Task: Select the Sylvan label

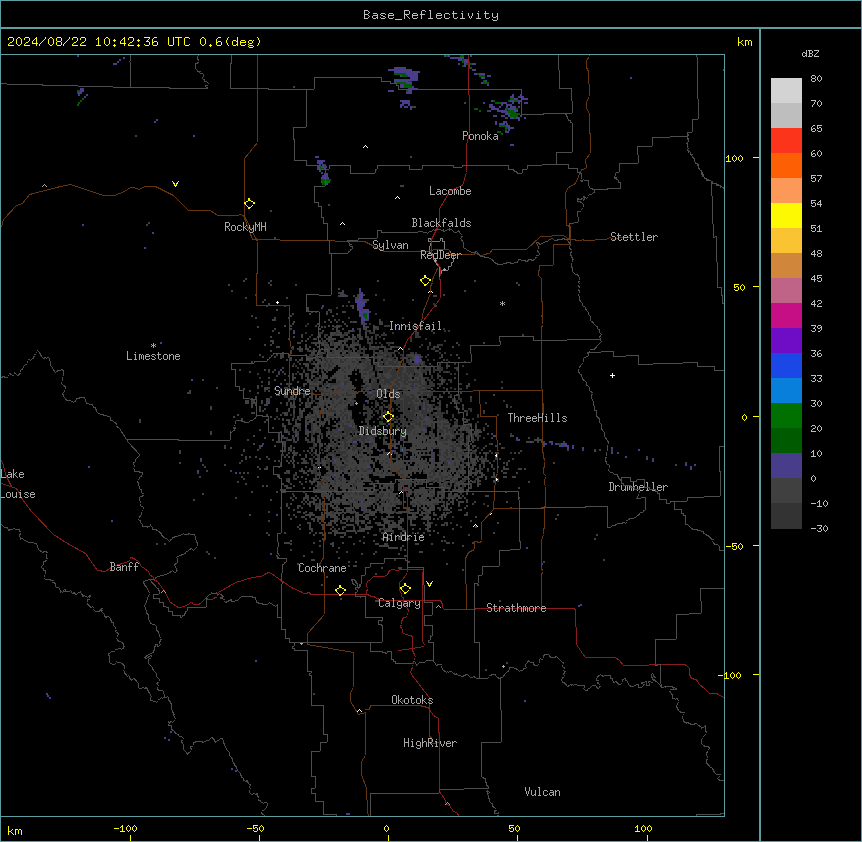Action: [390, 245]
